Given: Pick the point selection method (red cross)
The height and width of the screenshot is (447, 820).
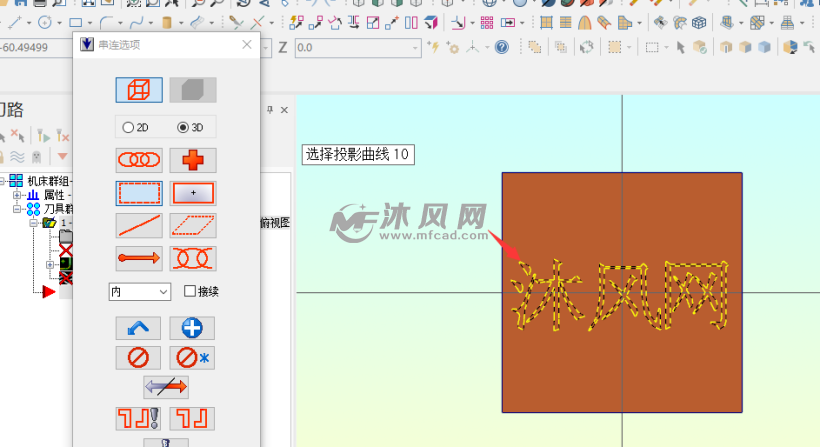Looking at the screenshot, I should (193, 160).
